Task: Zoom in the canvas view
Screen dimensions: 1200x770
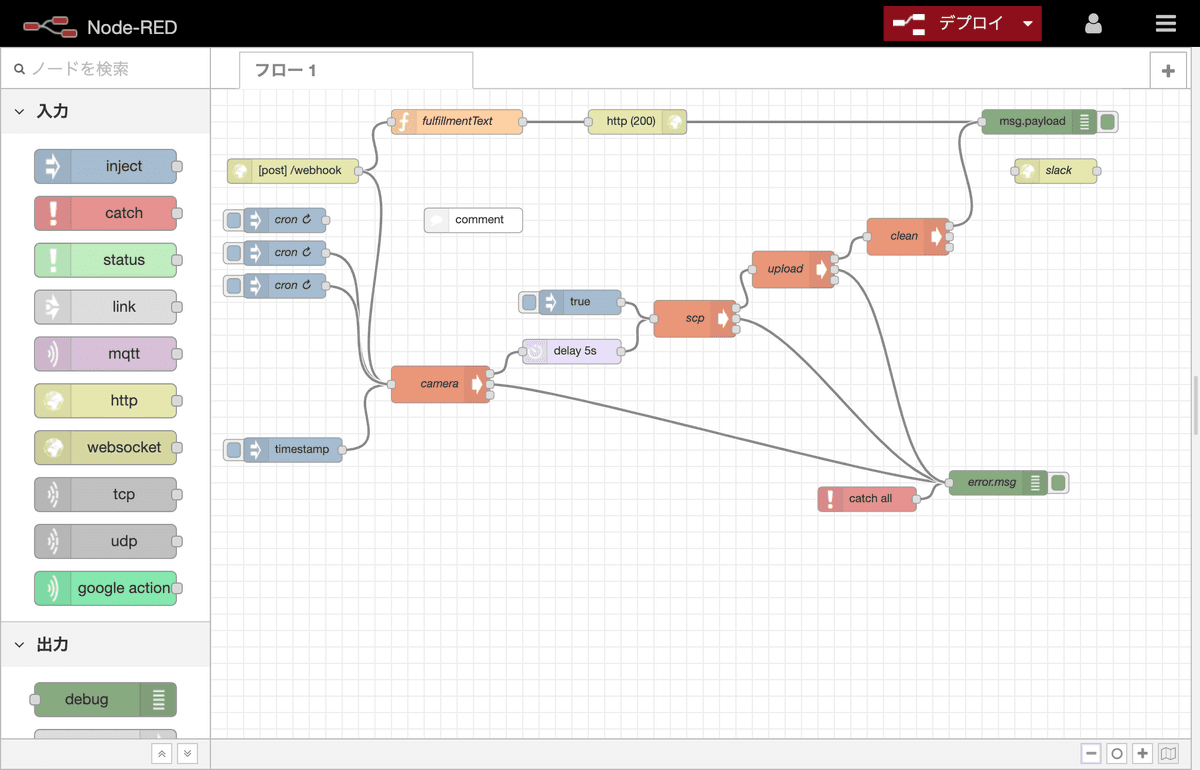Action: [x=1142, y=754]
